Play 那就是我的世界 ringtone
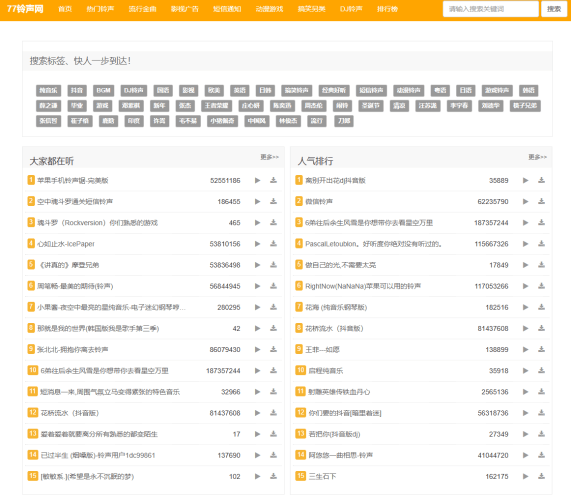This screenshot has height=500, width=571. [x=257, y=328]
